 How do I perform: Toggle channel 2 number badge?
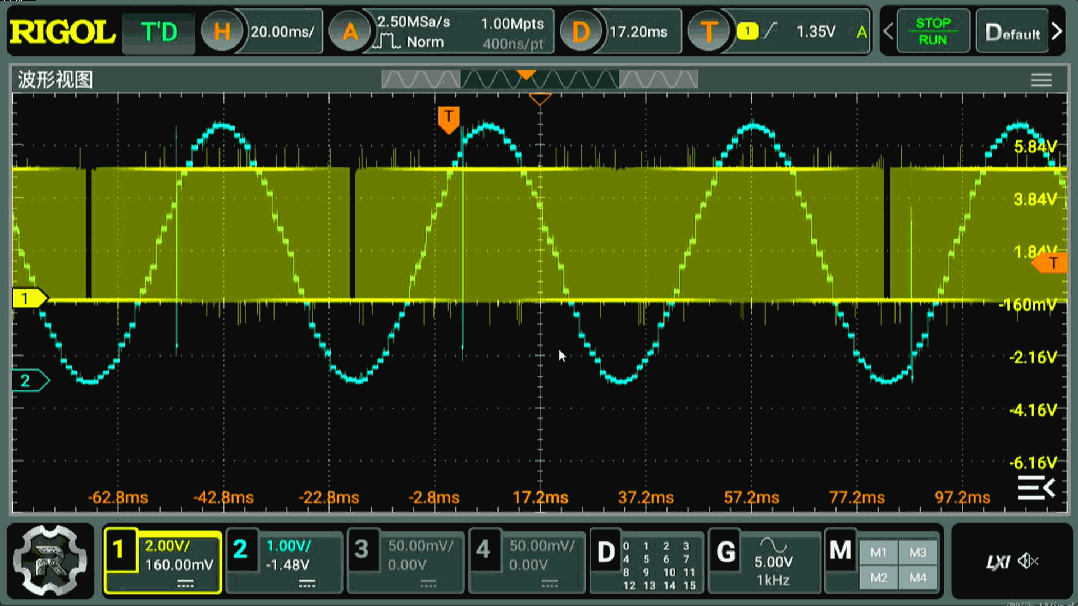point(241,550)
